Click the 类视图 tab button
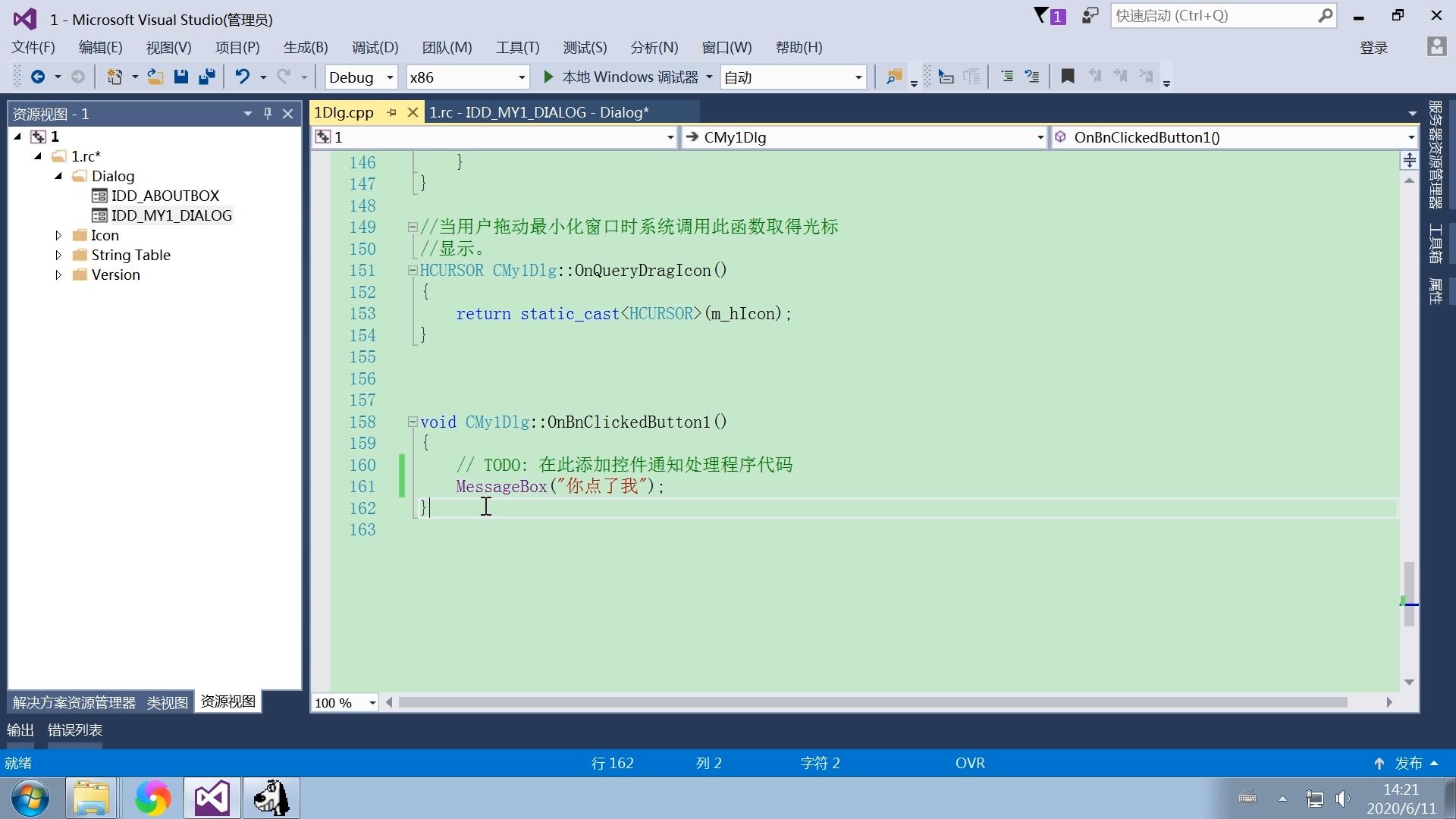The height and width of the screenshot is (819, 1456). click(x=165, y=701)
